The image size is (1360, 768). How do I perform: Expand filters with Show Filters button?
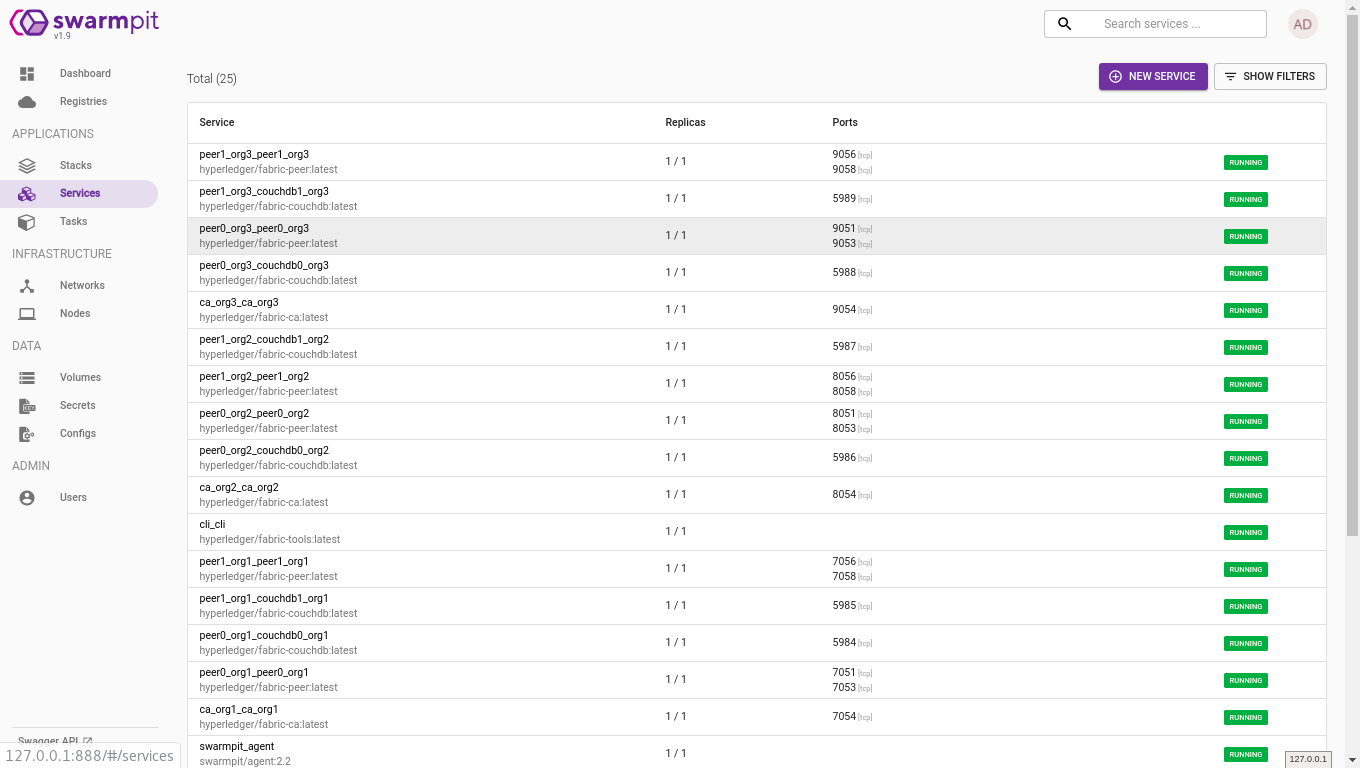[x=1270, y=77]
